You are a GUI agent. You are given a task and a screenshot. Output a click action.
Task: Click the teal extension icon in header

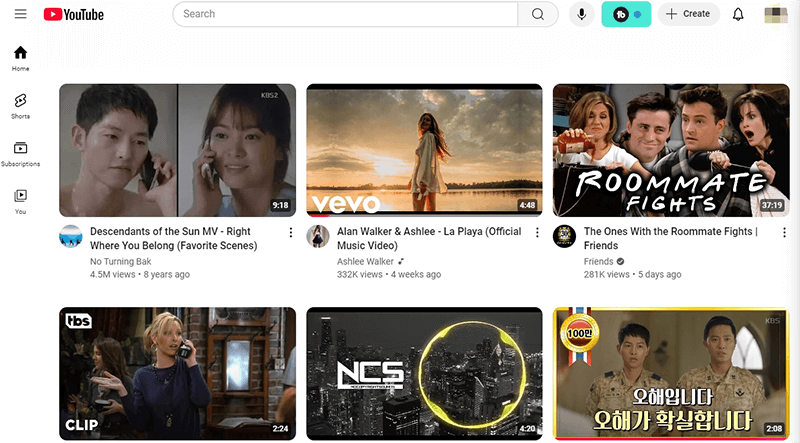pos(626,14)
